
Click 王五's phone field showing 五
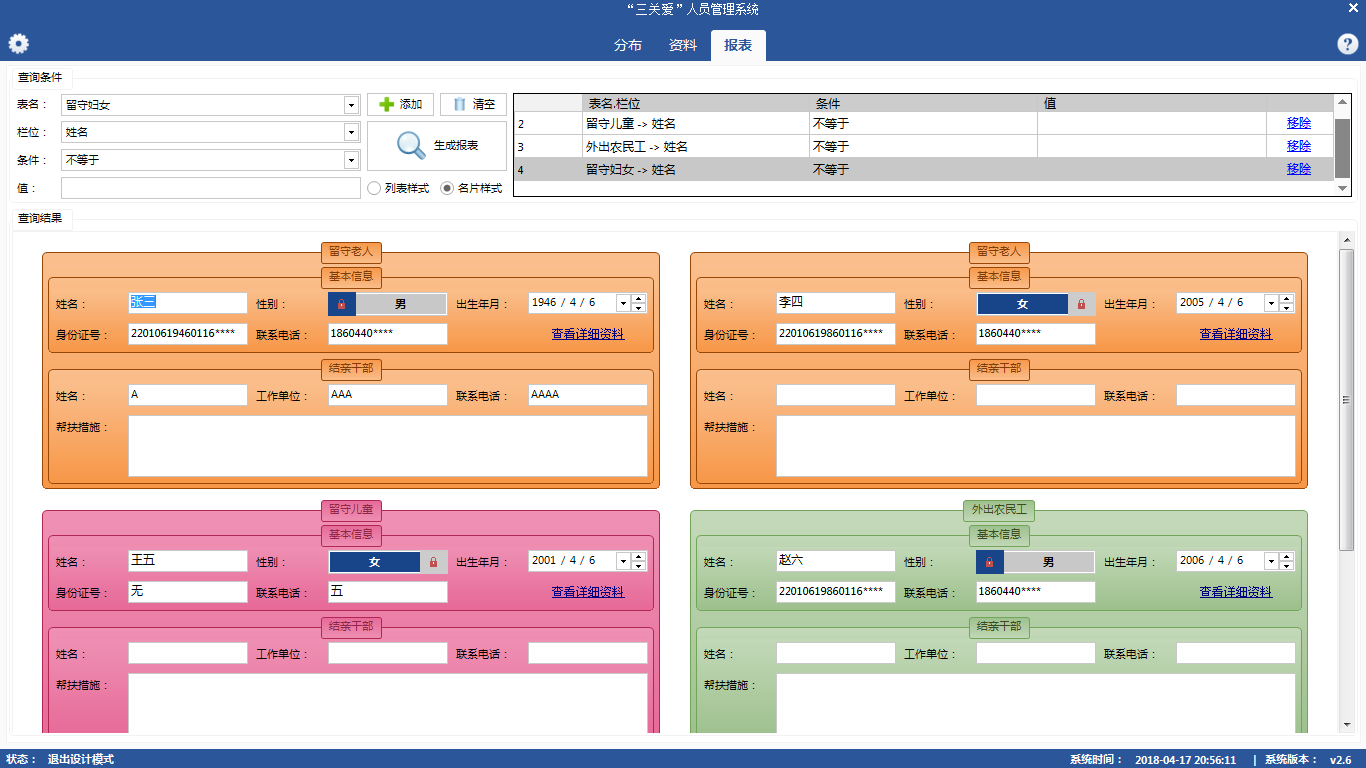[388, 592]
